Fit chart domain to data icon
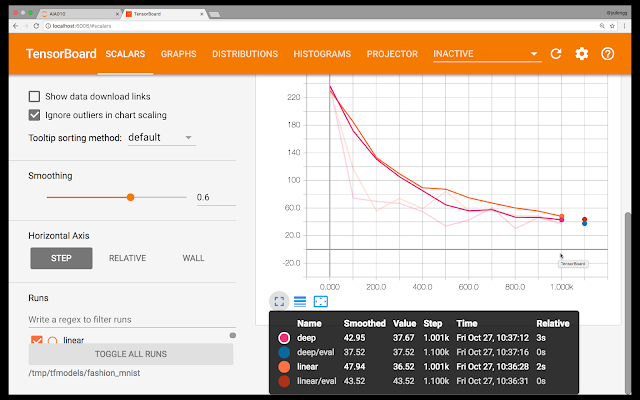The height and width of the screenshot is (400, 640). click(321, 302)
